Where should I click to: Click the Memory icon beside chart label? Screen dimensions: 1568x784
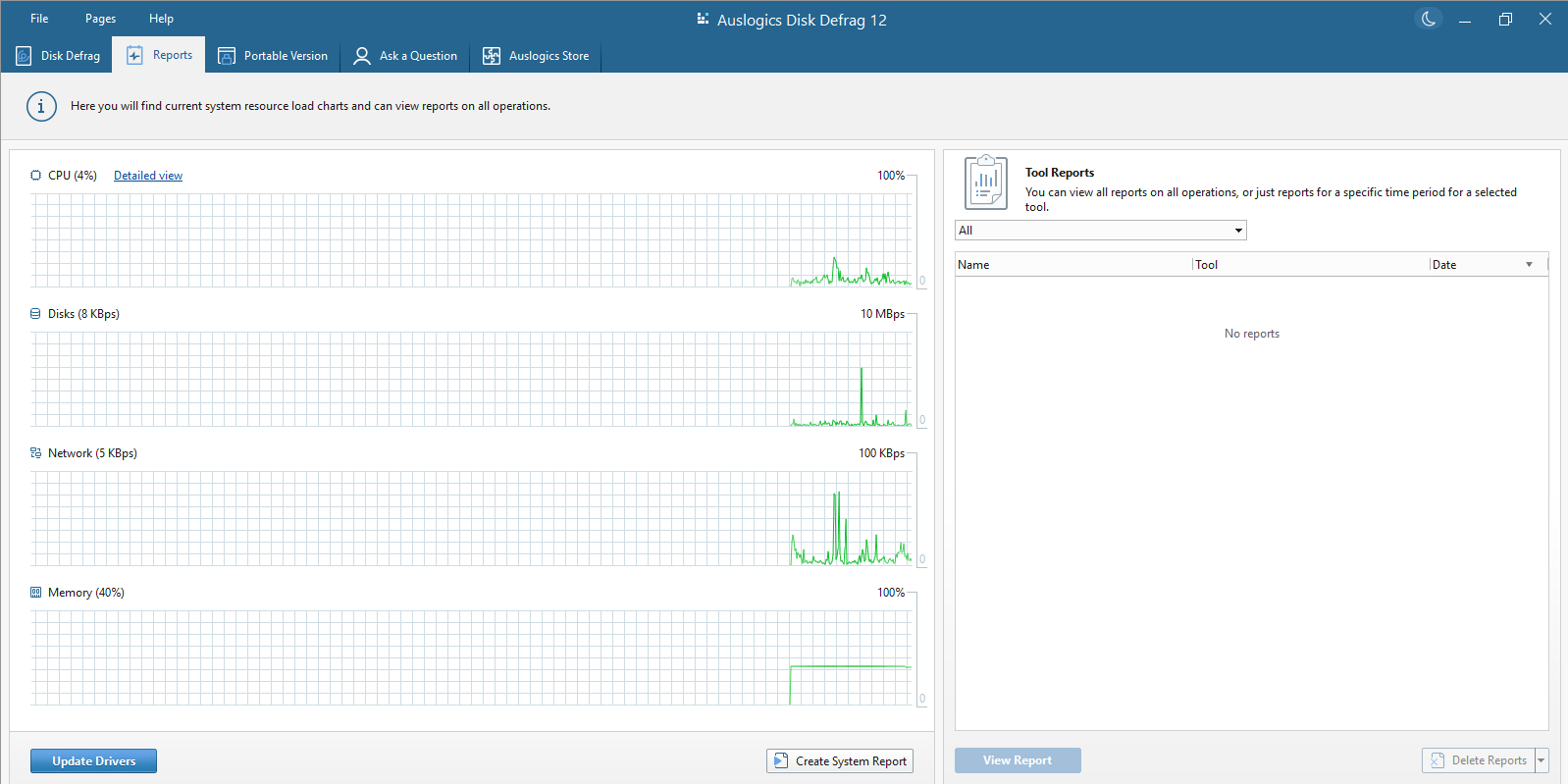point(36,593)
